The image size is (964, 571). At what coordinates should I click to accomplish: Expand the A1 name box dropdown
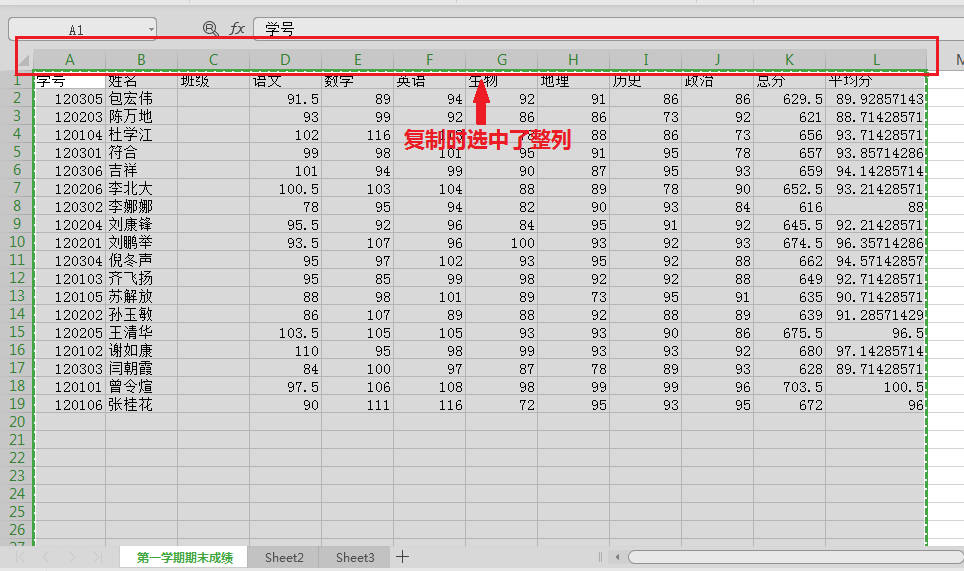151,29
